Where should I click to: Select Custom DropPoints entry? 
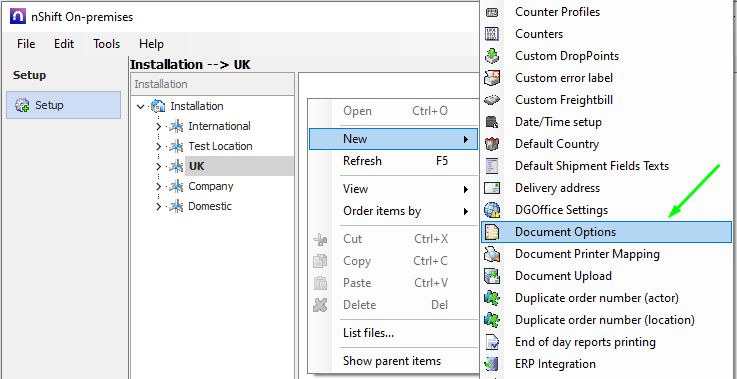[606, 56]
